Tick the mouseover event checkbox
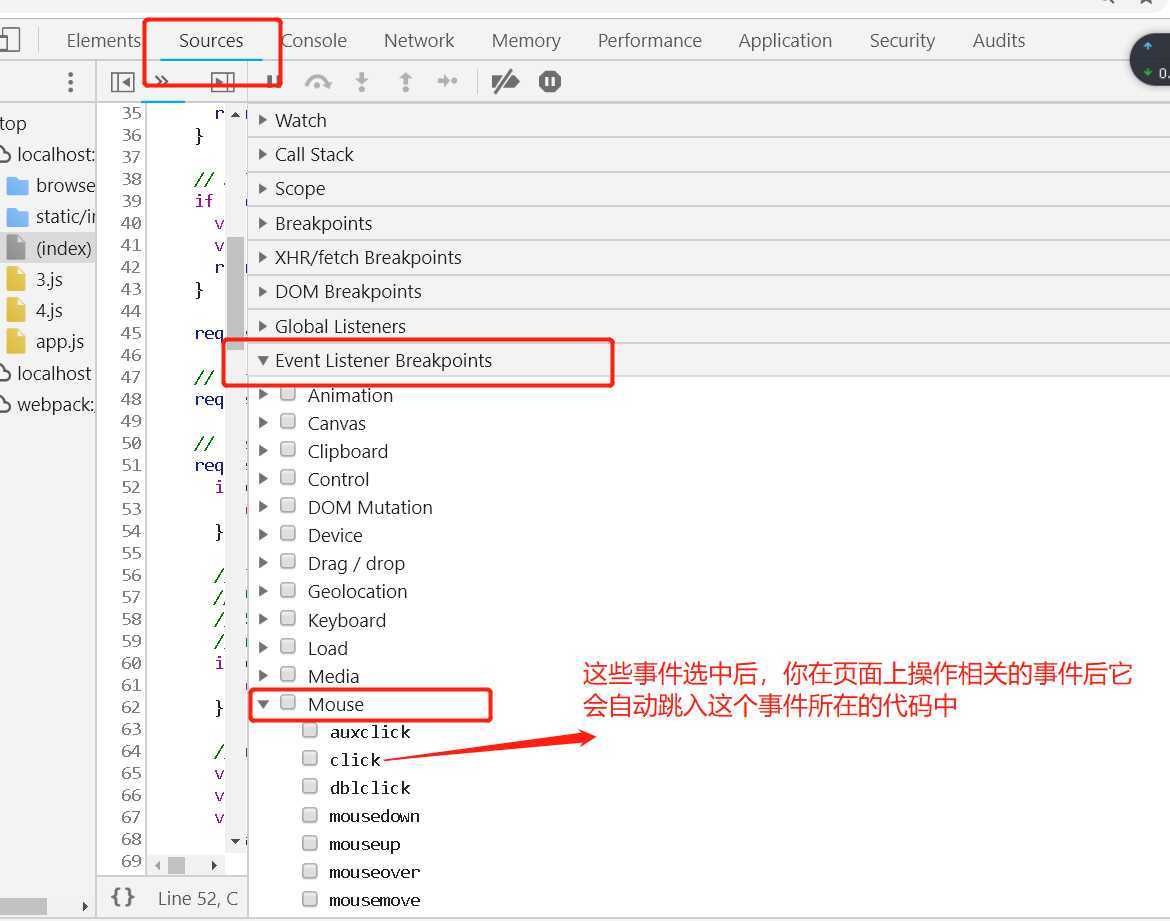This screenshot has height=921, width=1170. click(x=310, y=871)
